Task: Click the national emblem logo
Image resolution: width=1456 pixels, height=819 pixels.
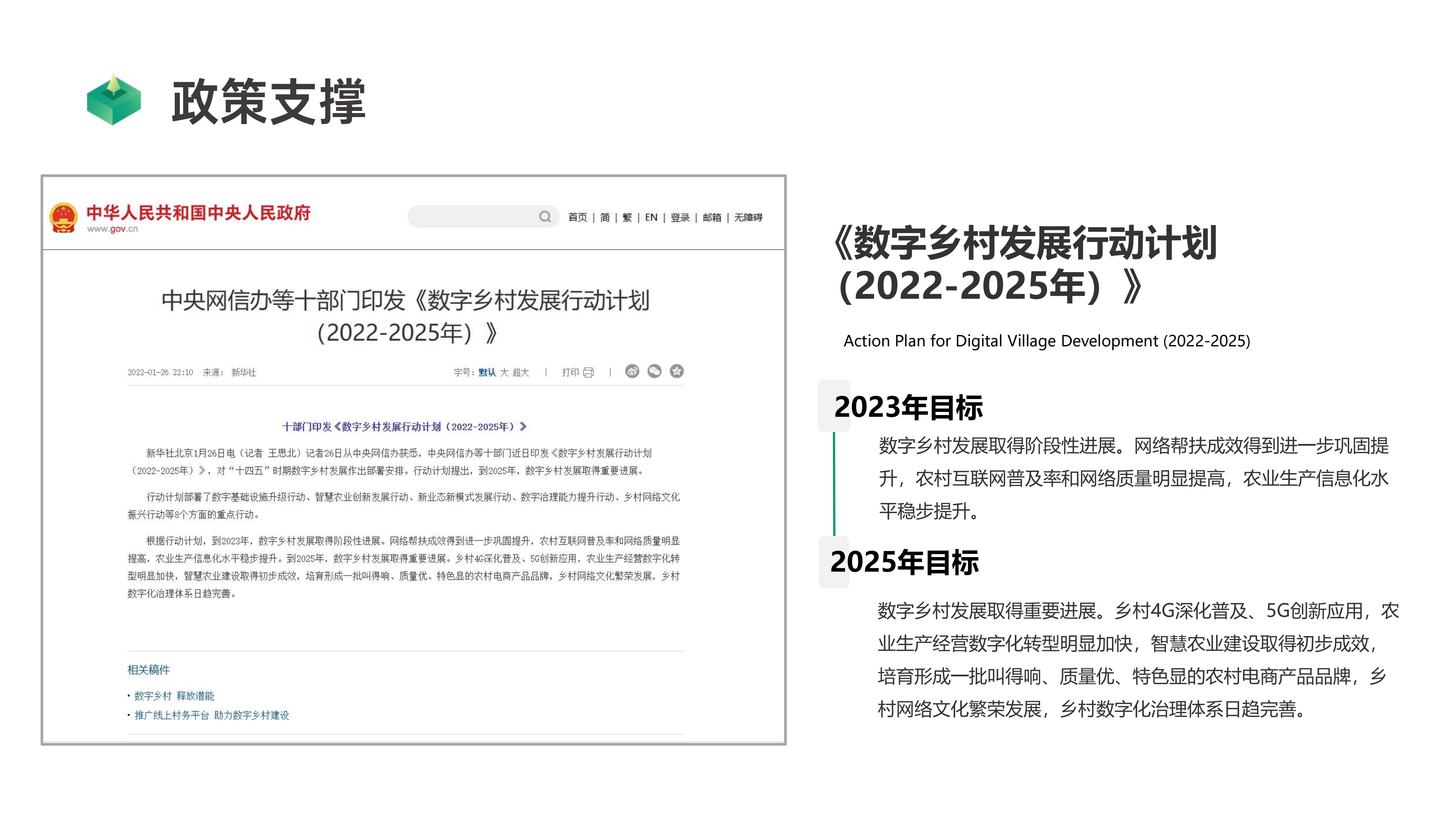Action: tap(63, 217)
